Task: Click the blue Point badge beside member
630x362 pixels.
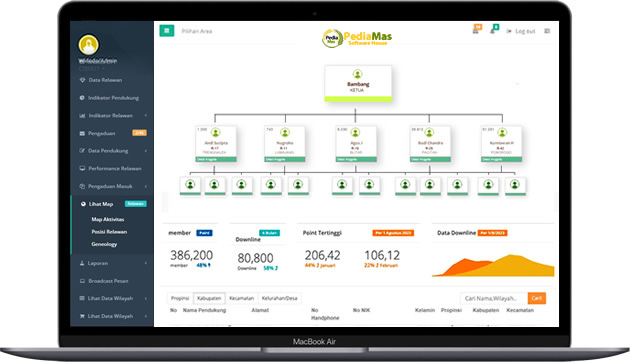Action: click(205, 233)
